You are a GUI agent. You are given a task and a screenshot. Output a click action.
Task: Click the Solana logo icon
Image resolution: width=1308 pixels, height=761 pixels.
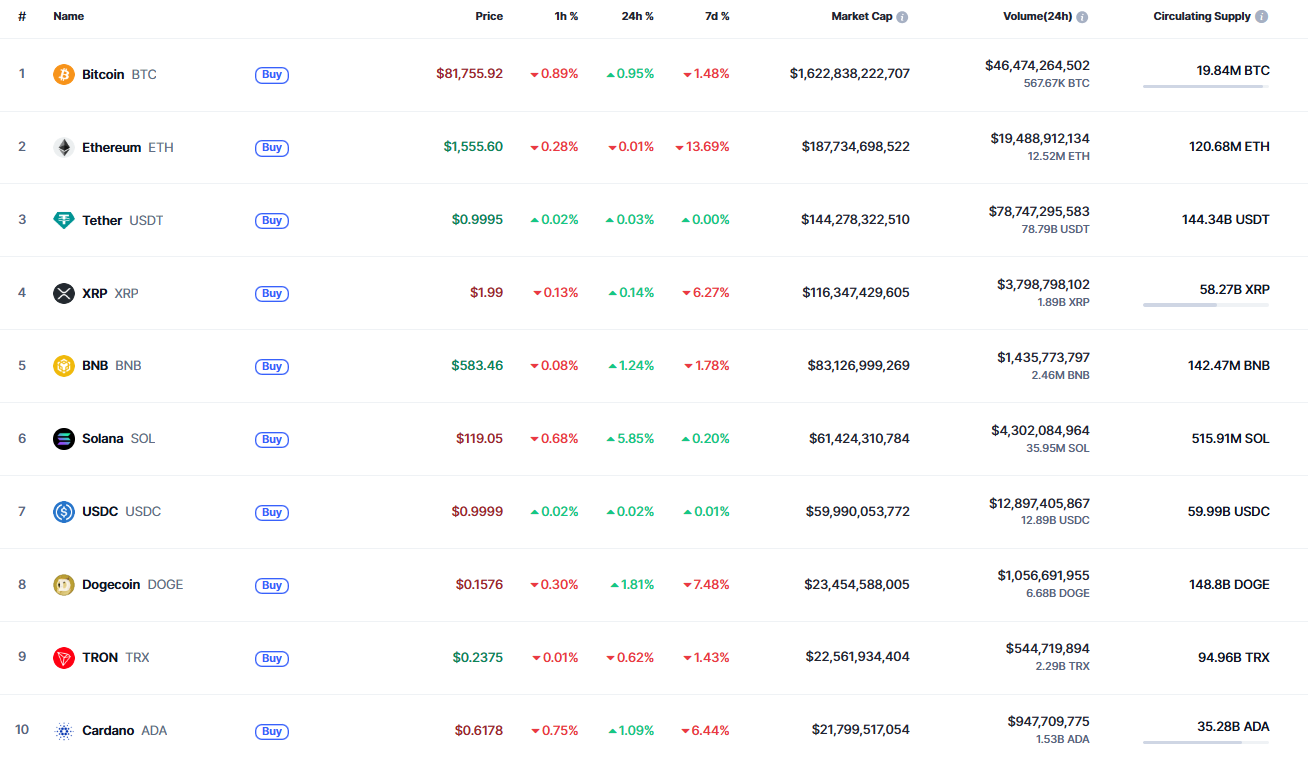(x=64, y=439)
